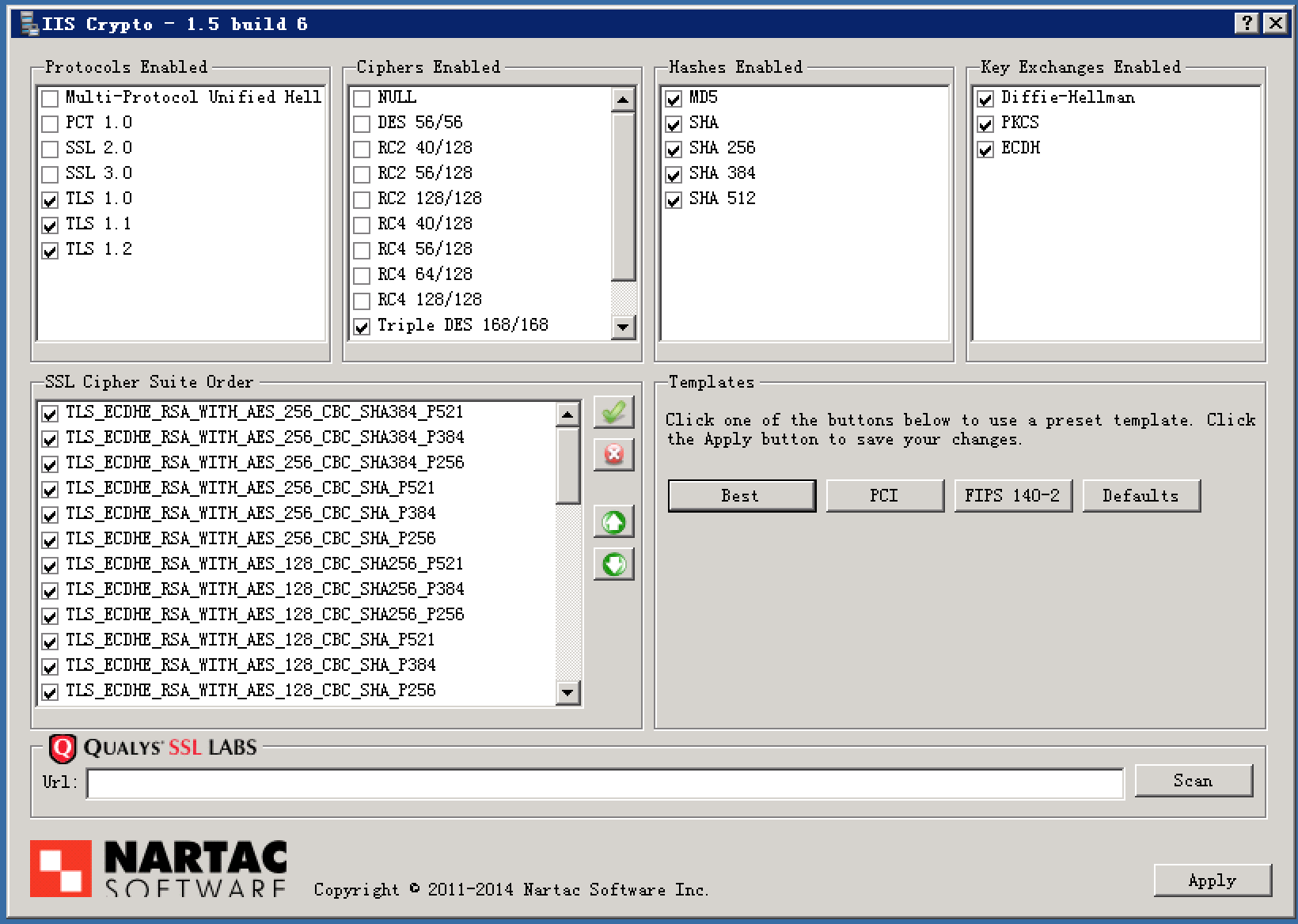Focus the Qualys SSL Labs Url field
Screen dimensions: 1298x924
point(605,783)
